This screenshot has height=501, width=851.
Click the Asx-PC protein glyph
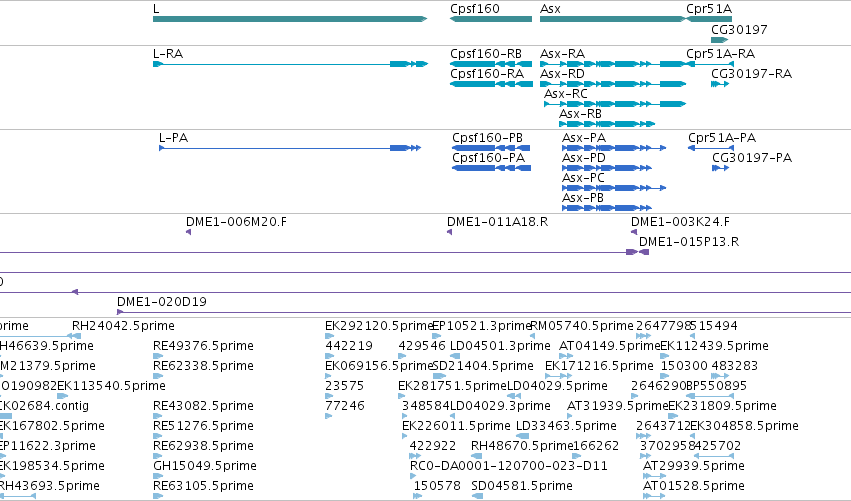(614, 188)
